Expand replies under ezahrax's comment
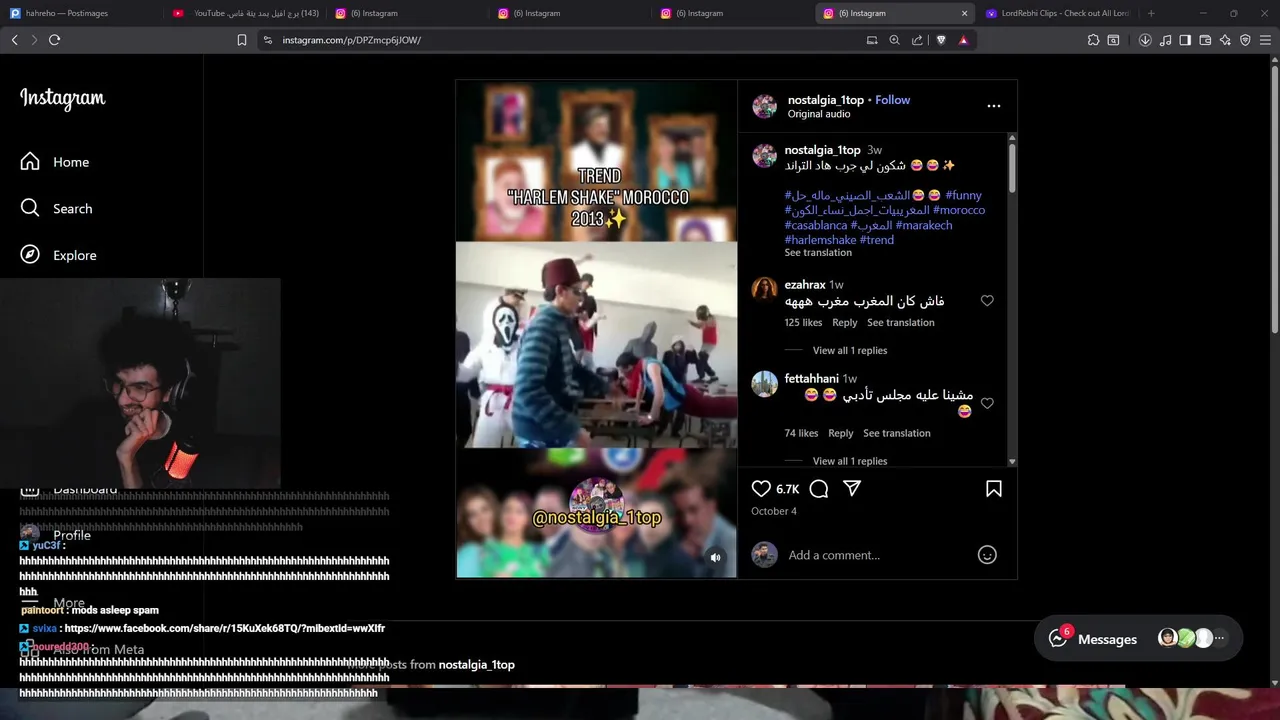 coord(850,351)
